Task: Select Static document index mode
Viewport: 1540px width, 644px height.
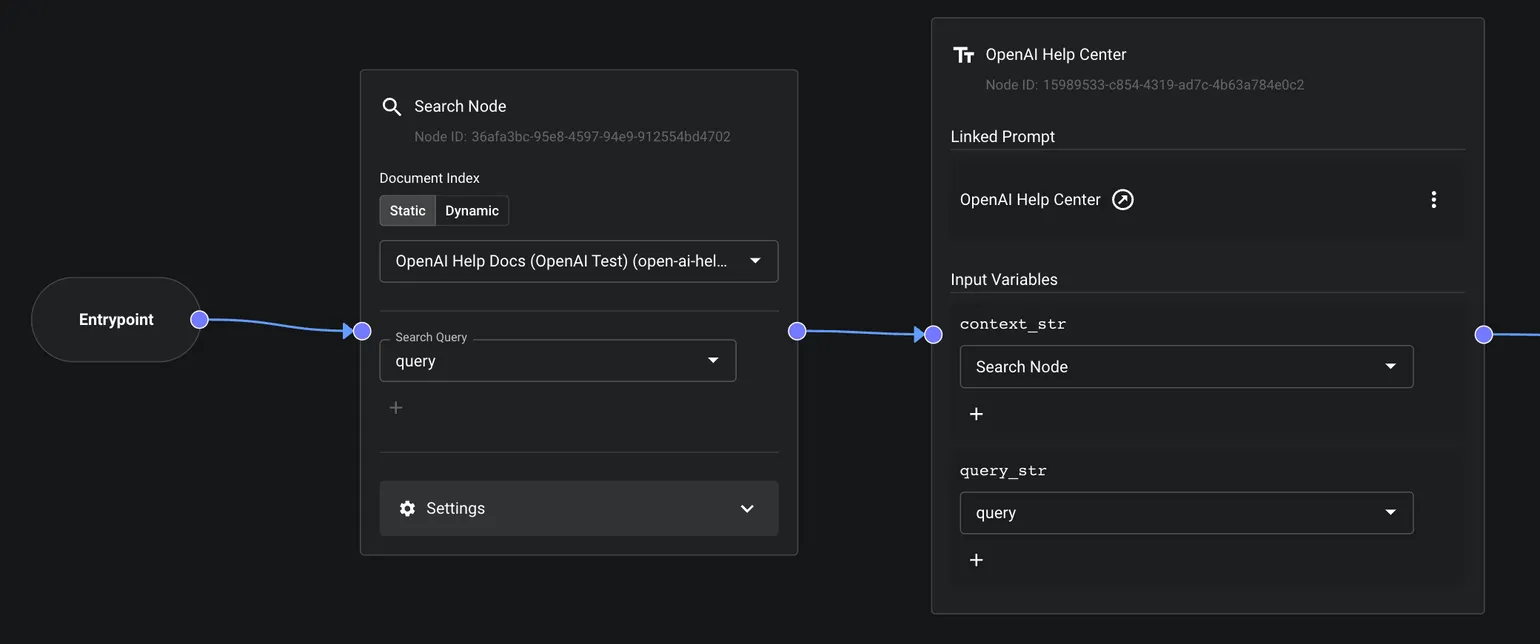Action: coord(408,211)
